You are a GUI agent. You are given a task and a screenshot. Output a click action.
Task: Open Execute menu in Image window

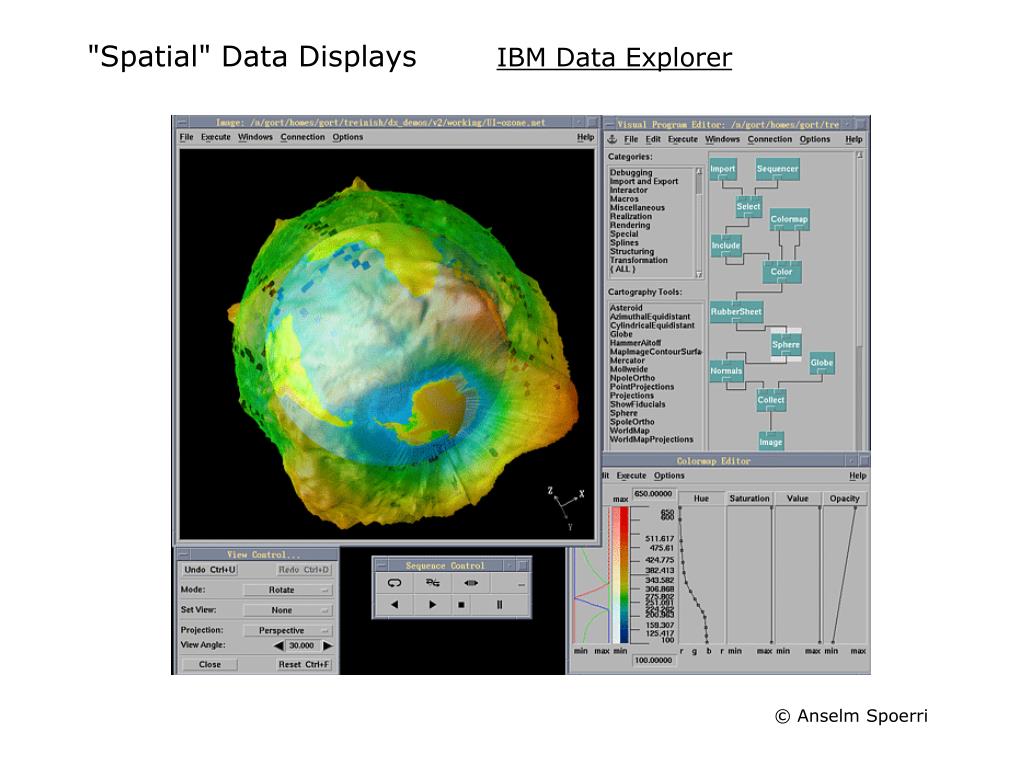click(x=216, y=137)
